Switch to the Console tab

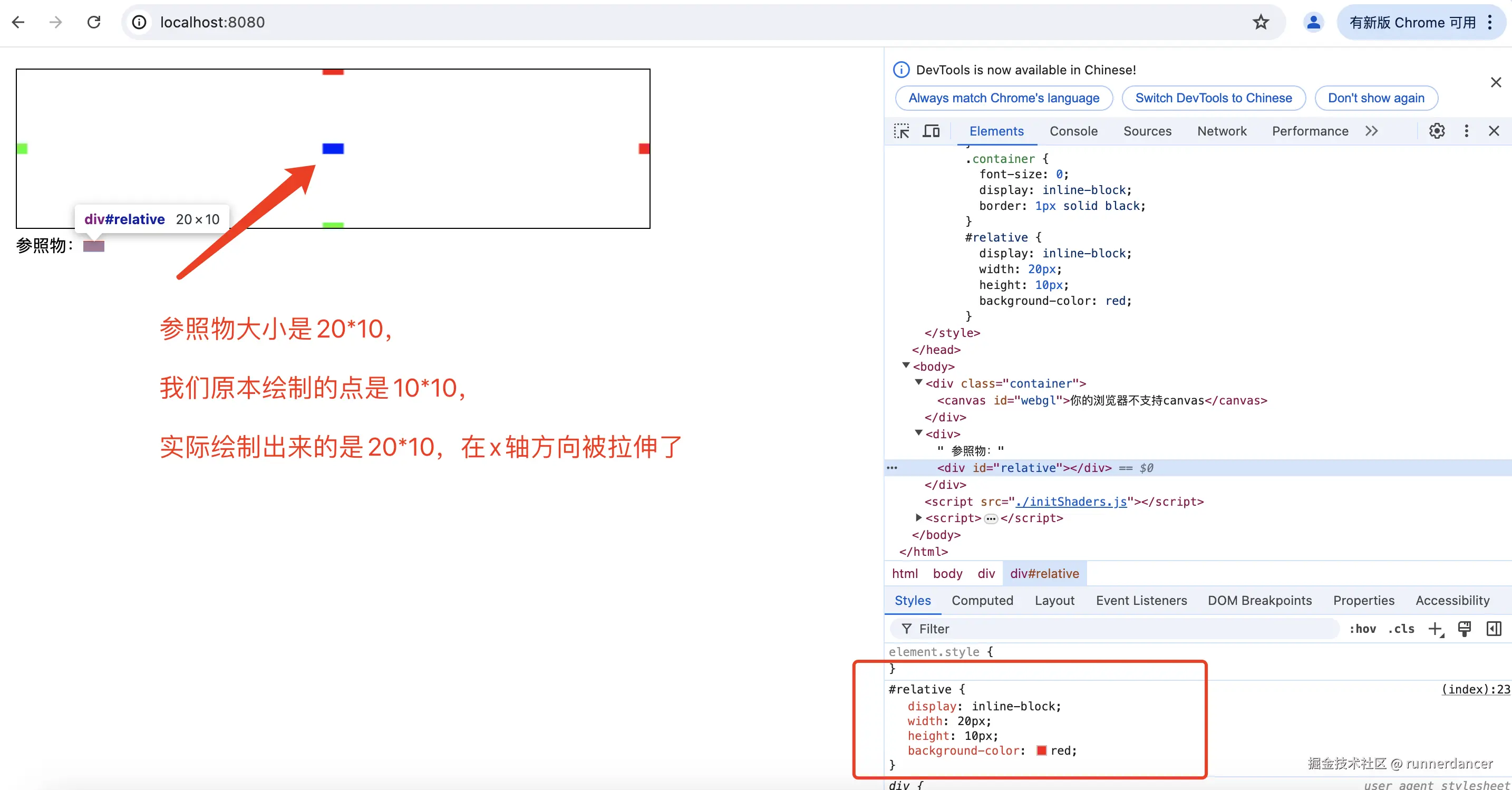pyautogui.click(x=1073, y=131)
